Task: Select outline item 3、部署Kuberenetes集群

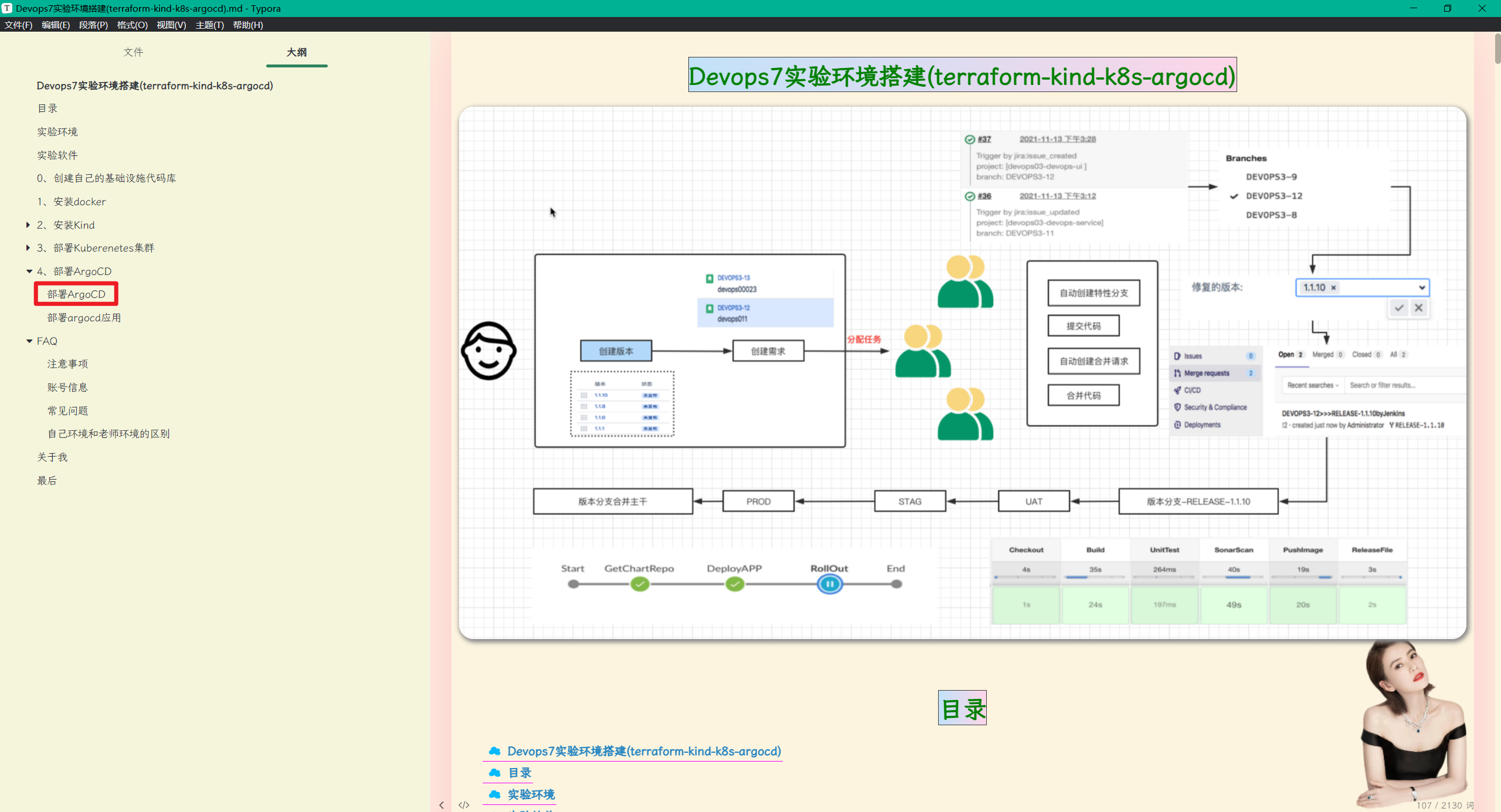Action: (96, 247)
